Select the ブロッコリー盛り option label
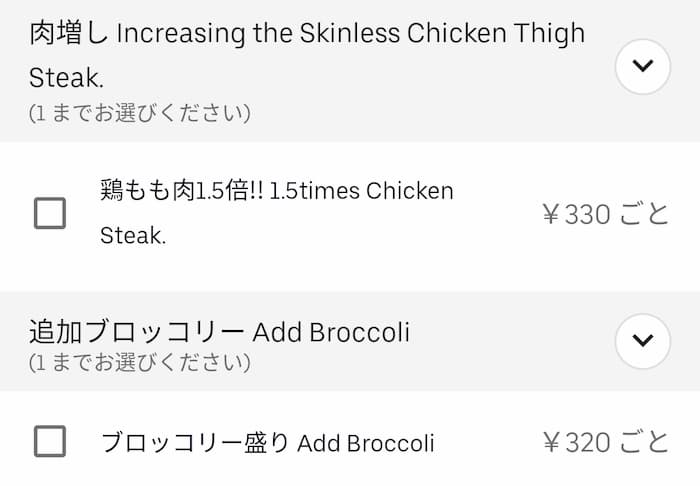Image resolution: width=700 pixels, height=486 pixels. pyautogui.click(x=195, y=442)
